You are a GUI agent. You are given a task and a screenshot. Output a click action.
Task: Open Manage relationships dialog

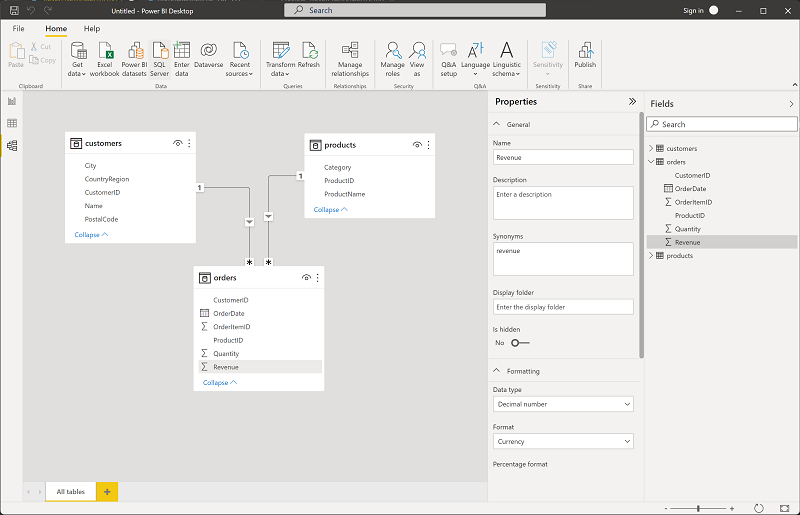point(350,59)
